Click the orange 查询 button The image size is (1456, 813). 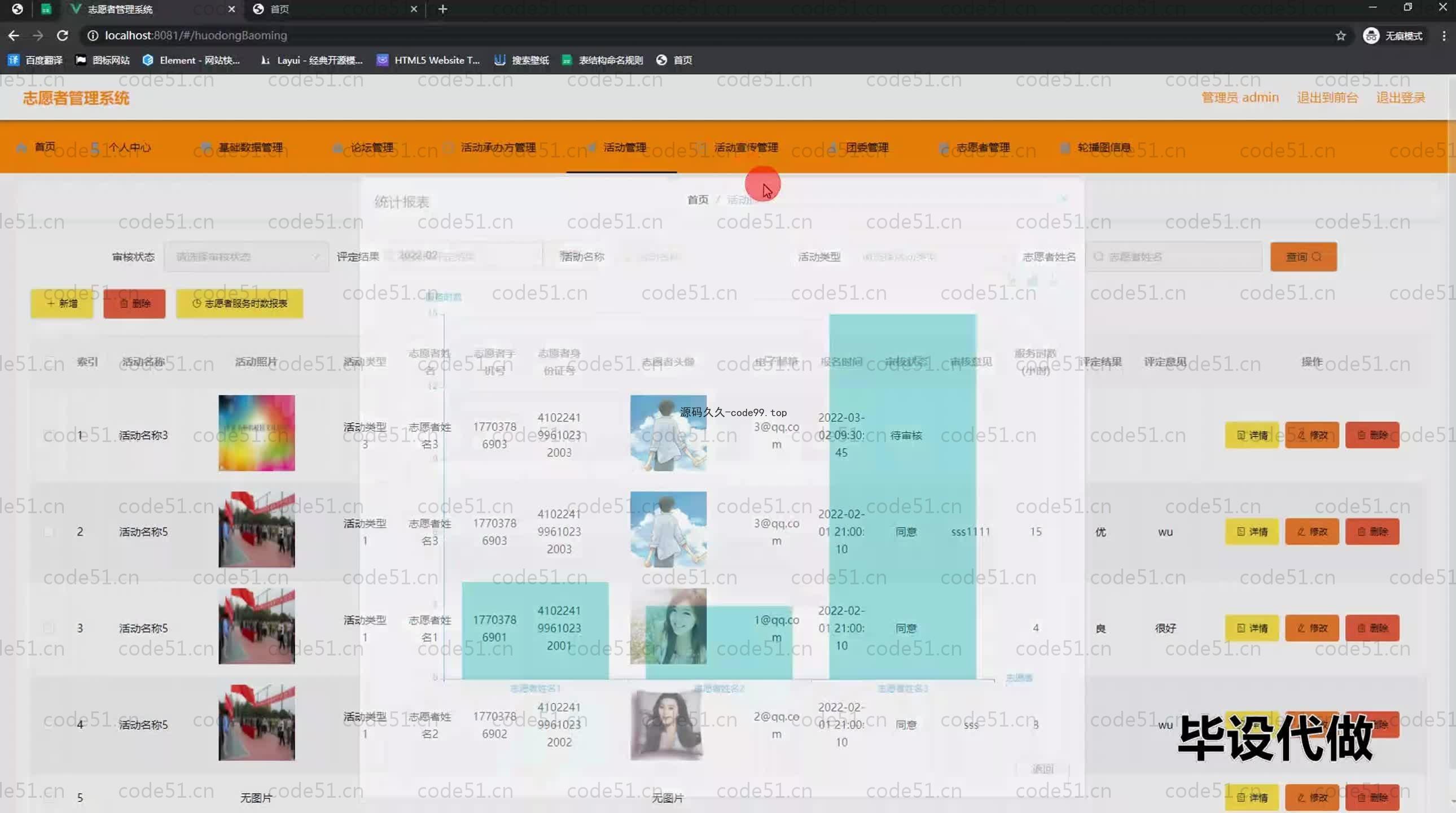click(1304, 257)
